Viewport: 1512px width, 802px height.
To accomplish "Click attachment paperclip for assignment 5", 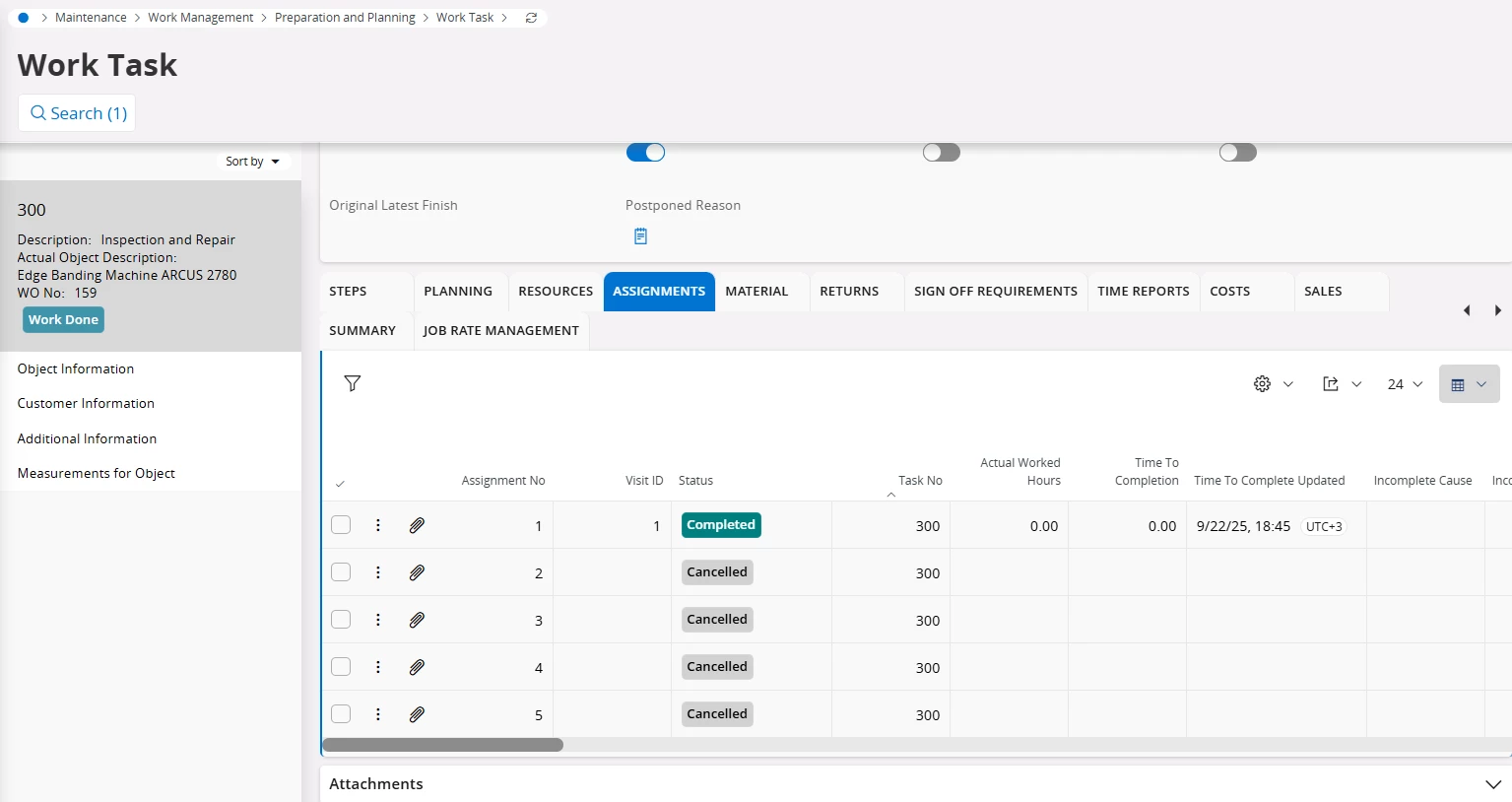I will point(417,714).
